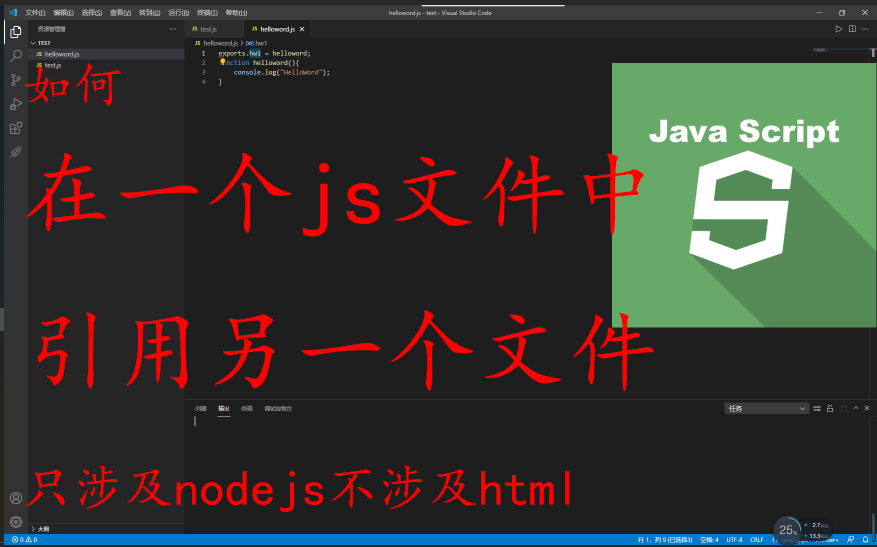Click the VS Code logo in title bar
The width and height of the screenshot is (877, 547).
tap(13, 12)
